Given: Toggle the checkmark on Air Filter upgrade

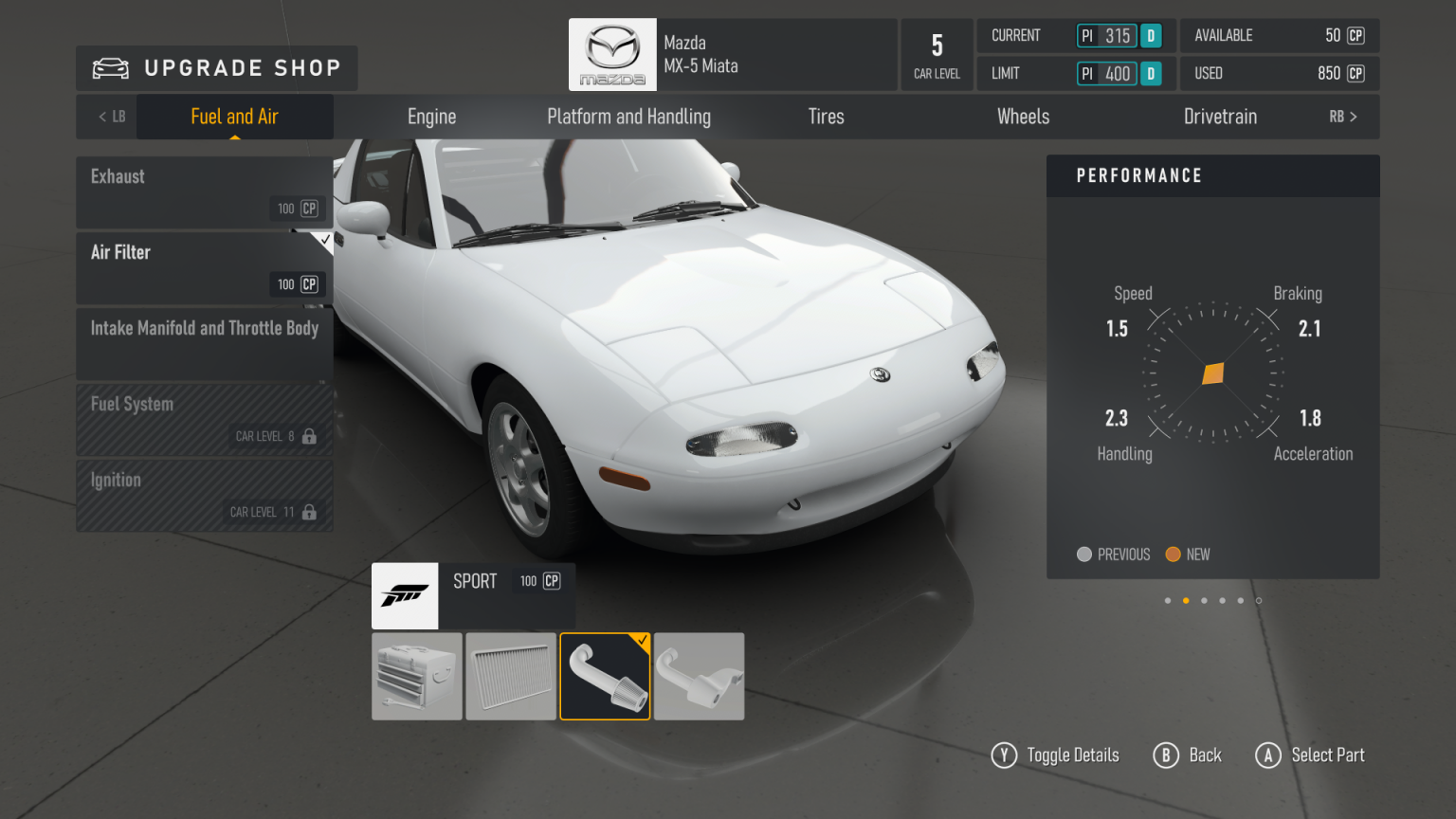Looking at the screenshot, I should tap(326, 241).
